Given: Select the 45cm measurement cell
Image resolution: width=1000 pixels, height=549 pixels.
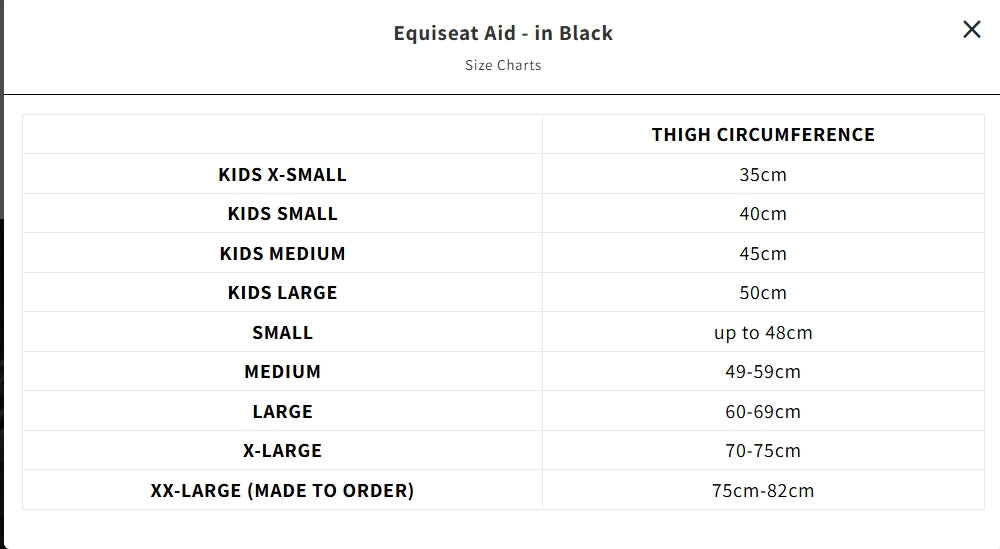Looking at the screenshot, I should 763,253.
